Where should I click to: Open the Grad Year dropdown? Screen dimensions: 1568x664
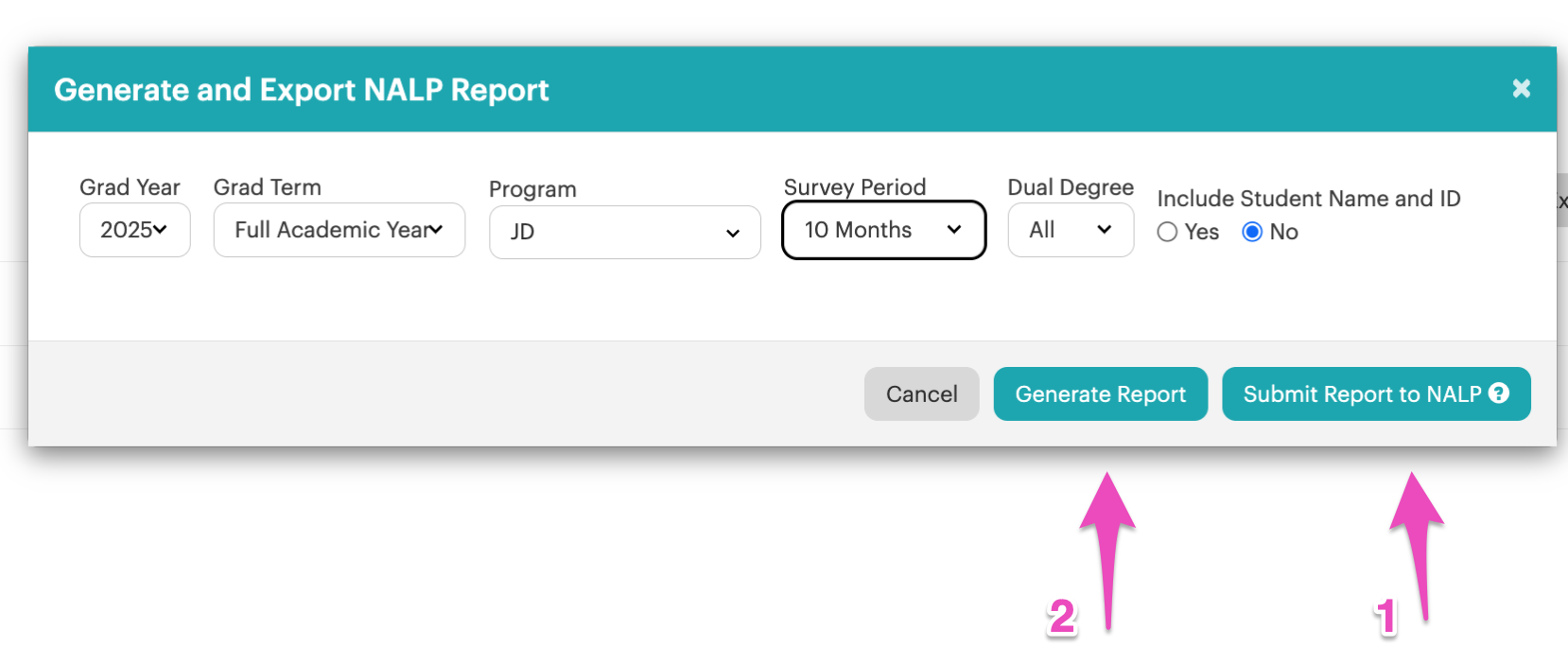[135, 230]
